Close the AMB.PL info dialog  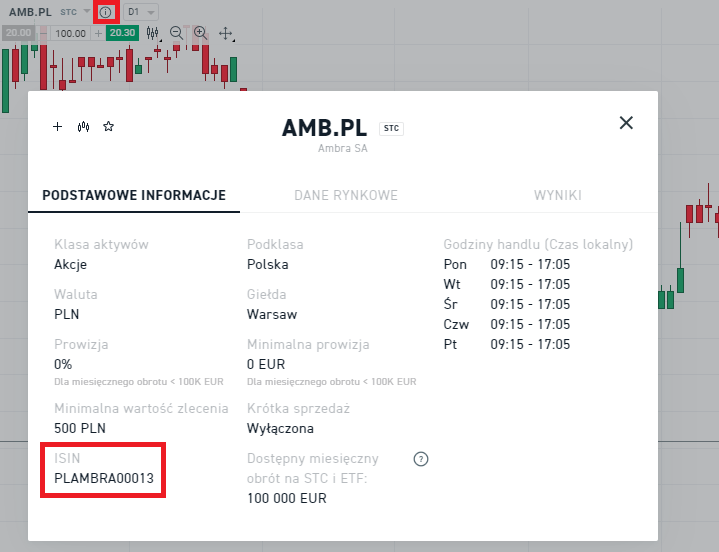pyautogui.click(x=626, y=123)
